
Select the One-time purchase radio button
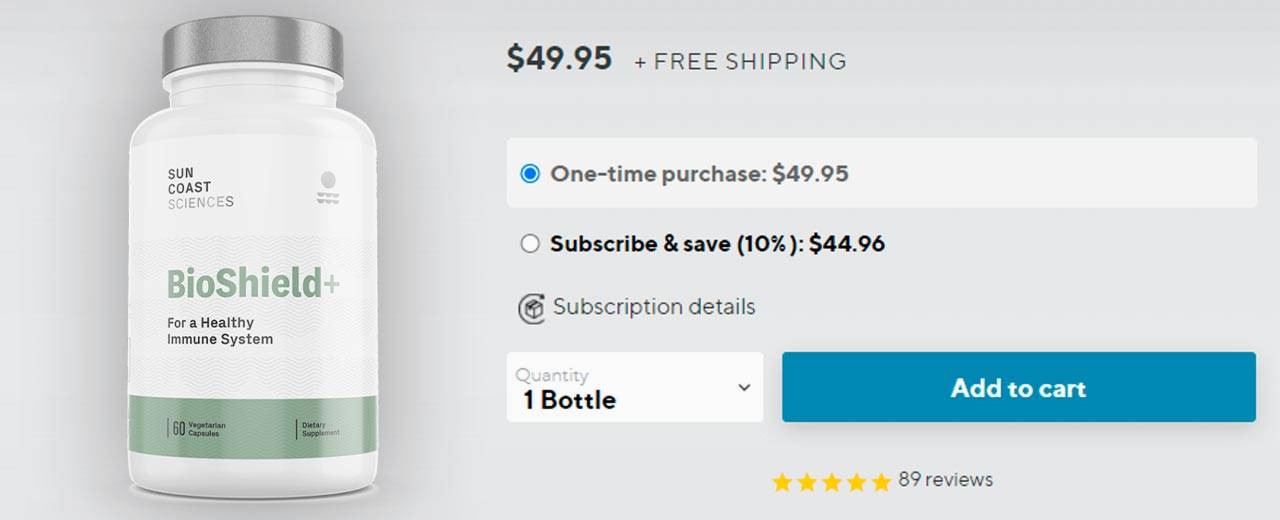tap(530, 174)
